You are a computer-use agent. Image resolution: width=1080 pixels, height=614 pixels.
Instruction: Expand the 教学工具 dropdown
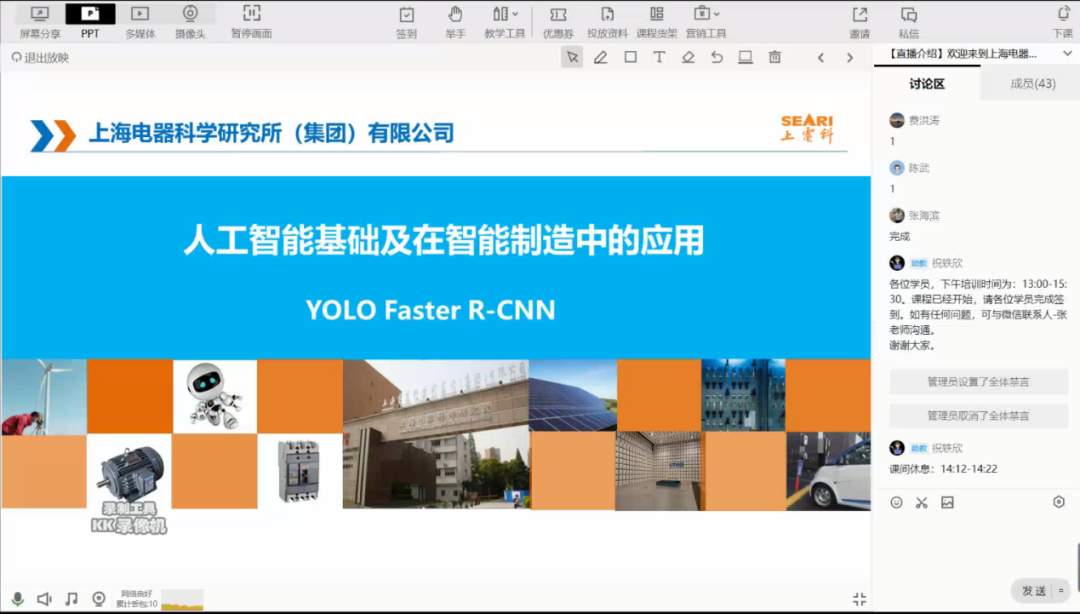point(505,20)
